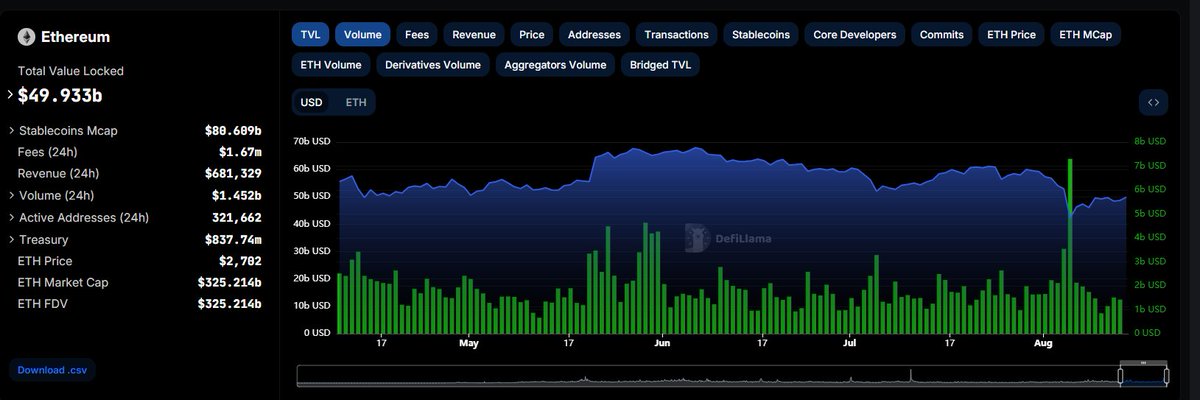1200x400 pixels.
Task: Click the tallest green volume bar in August
Action: coord(1070,246)
